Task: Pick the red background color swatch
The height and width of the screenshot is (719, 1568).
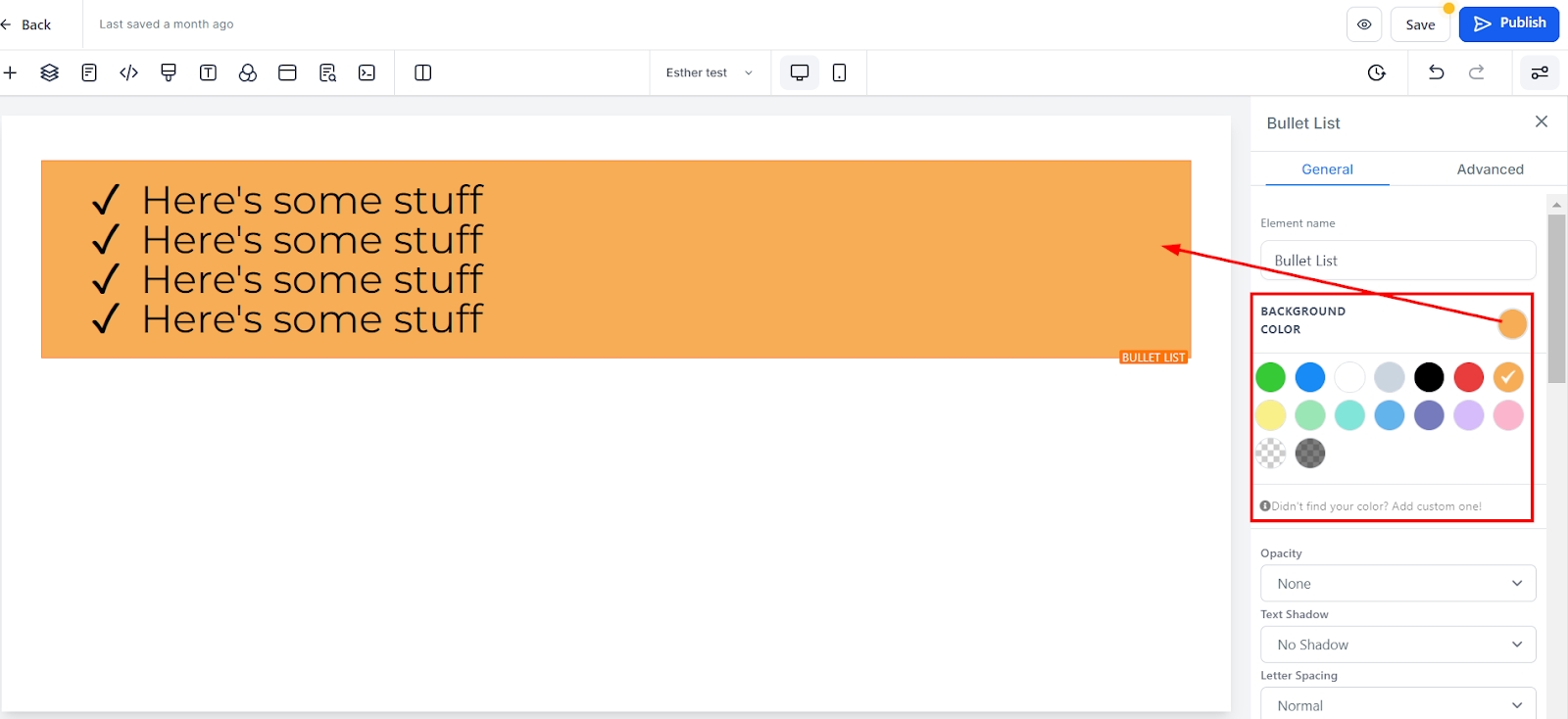Action: click(x=1468, y=377)
